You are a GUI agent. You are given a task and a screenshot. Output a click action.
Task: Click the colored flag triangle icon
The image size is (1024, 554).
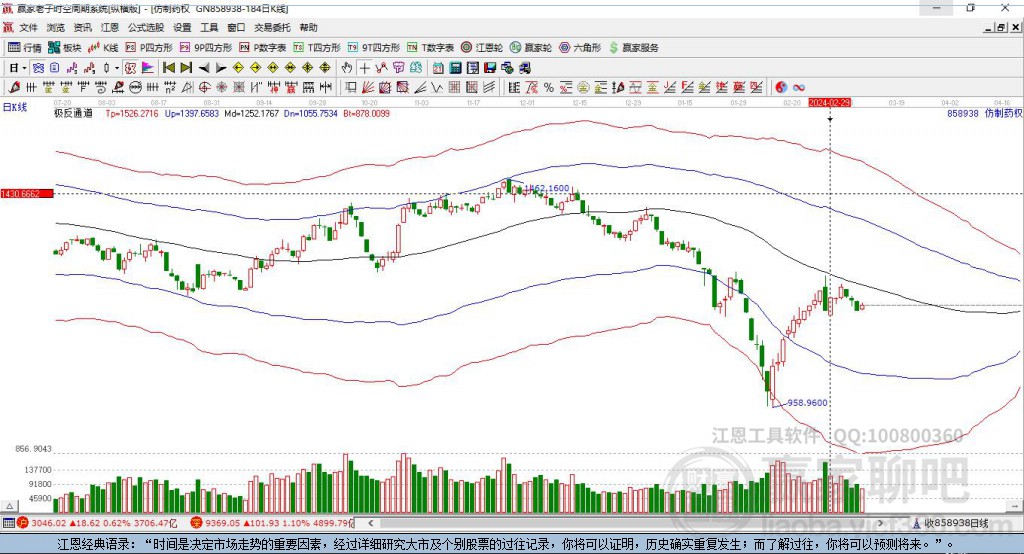tap(148, 68)
